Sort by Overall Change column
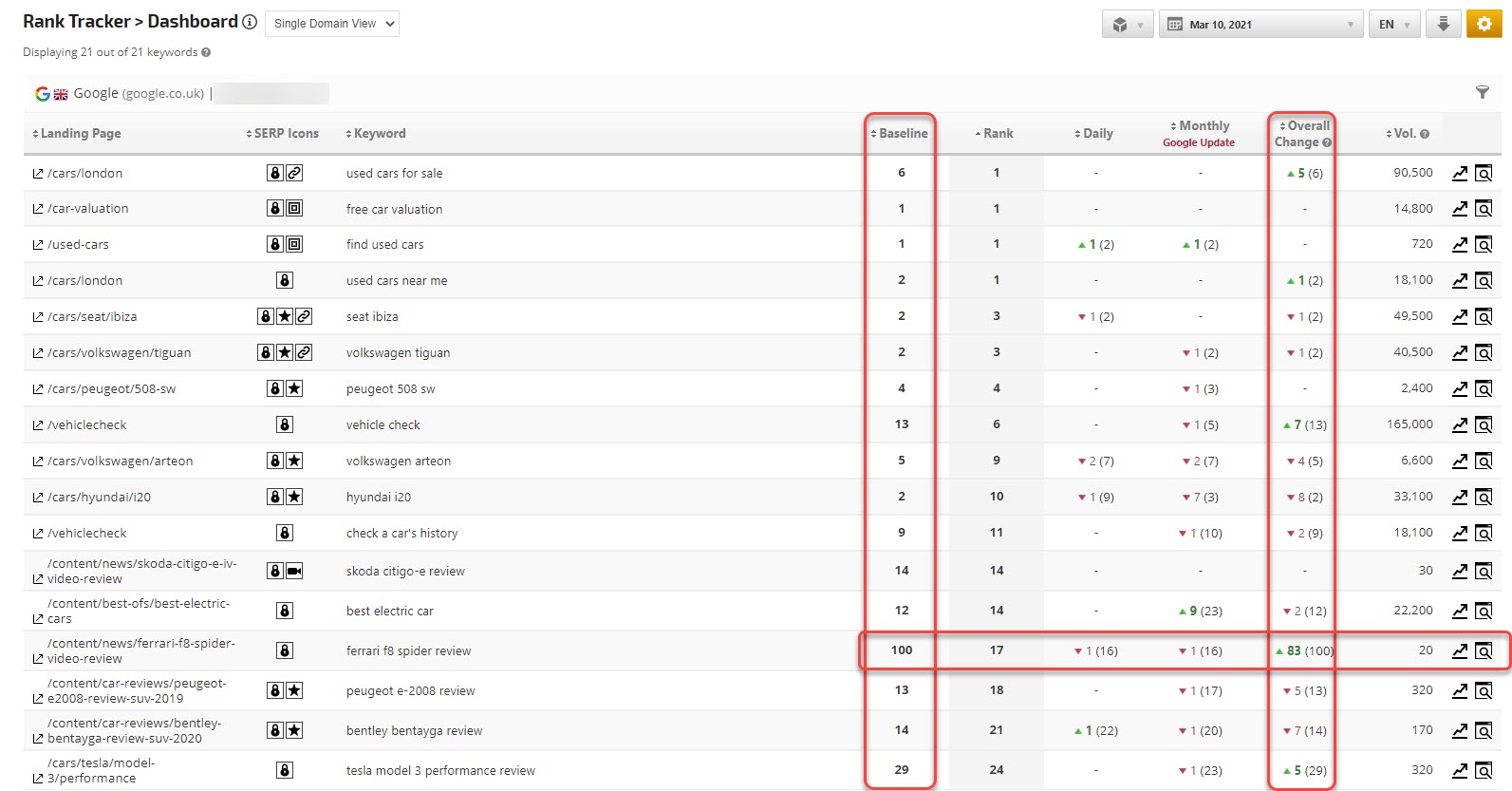Screen dimensions: 1512x791 pyautogui.click(x=1302, y=134)
